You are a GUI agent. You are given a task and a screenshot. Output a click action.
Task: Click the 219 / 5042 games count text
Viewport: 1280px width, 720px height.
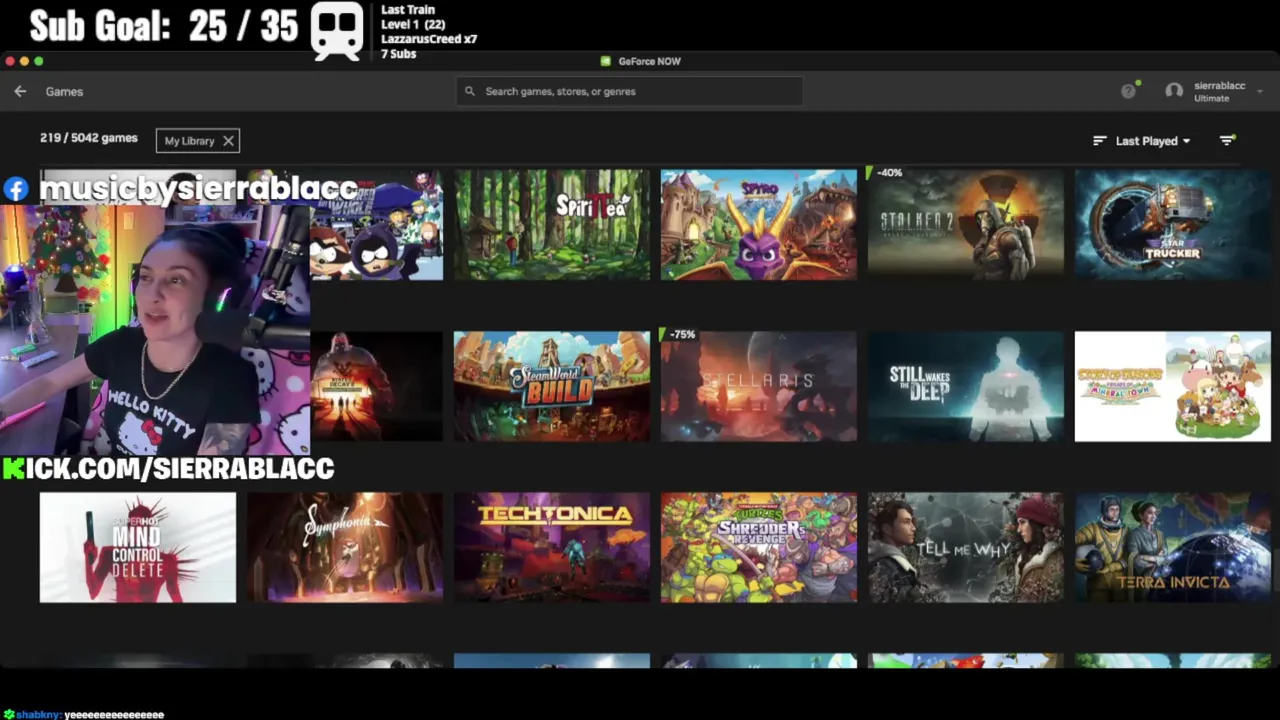pyautogui.click(x=89, y=138)
